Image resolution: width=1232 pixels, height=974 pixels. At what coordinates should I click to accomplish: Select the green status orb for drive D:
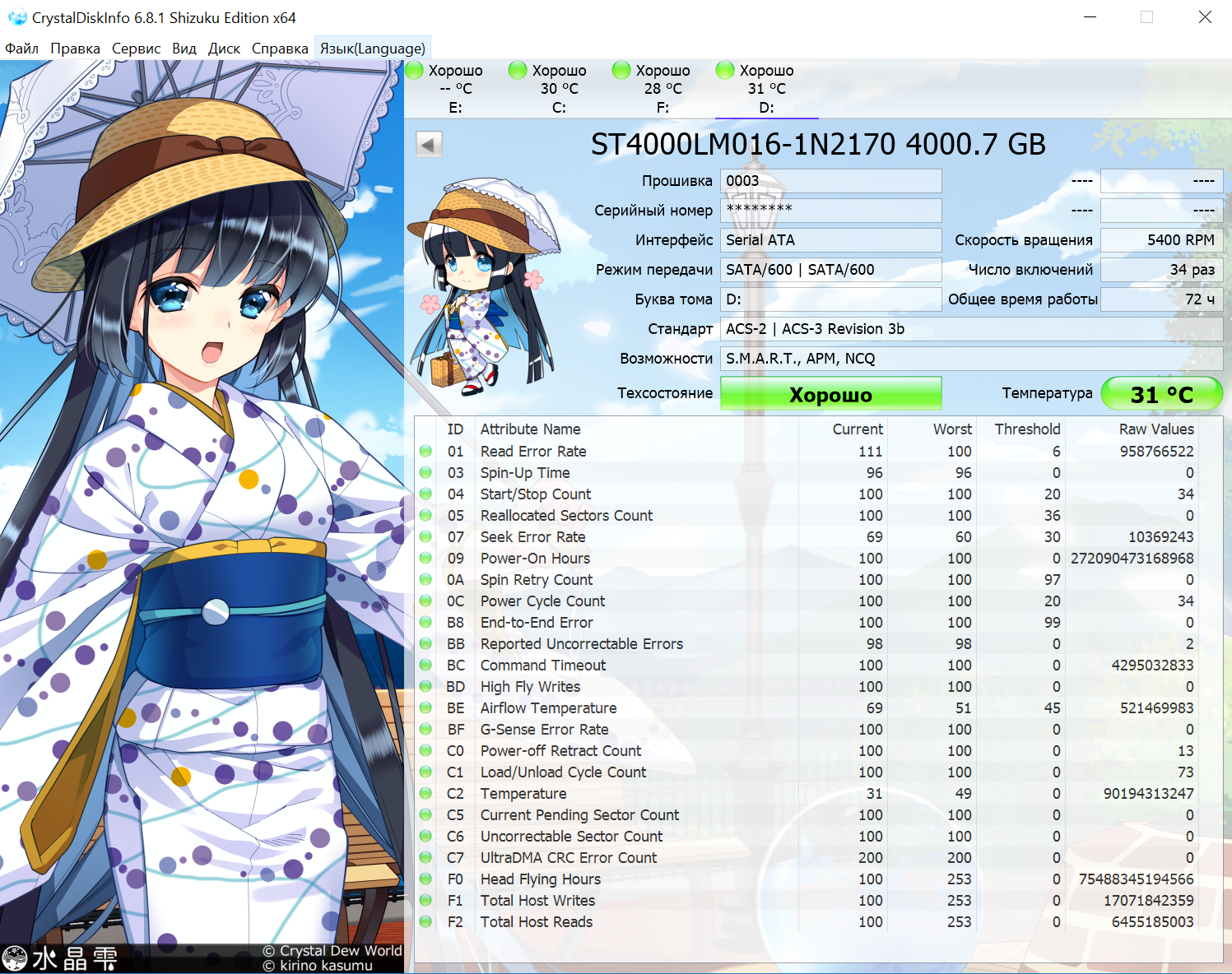coord(725,71)
